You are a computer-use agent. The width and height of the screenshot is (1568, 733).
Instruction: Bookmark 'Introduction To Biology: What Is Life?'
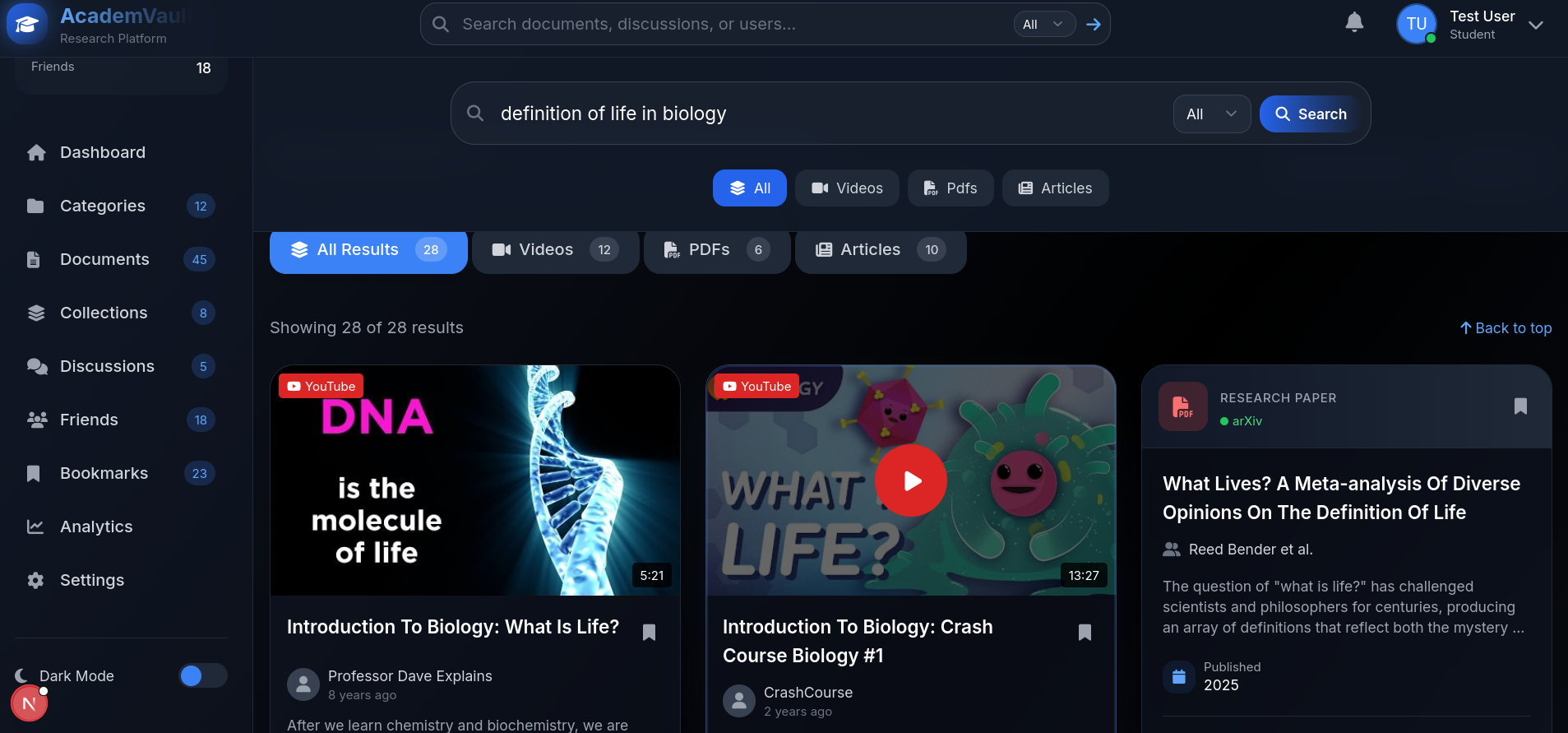[649, 632]
